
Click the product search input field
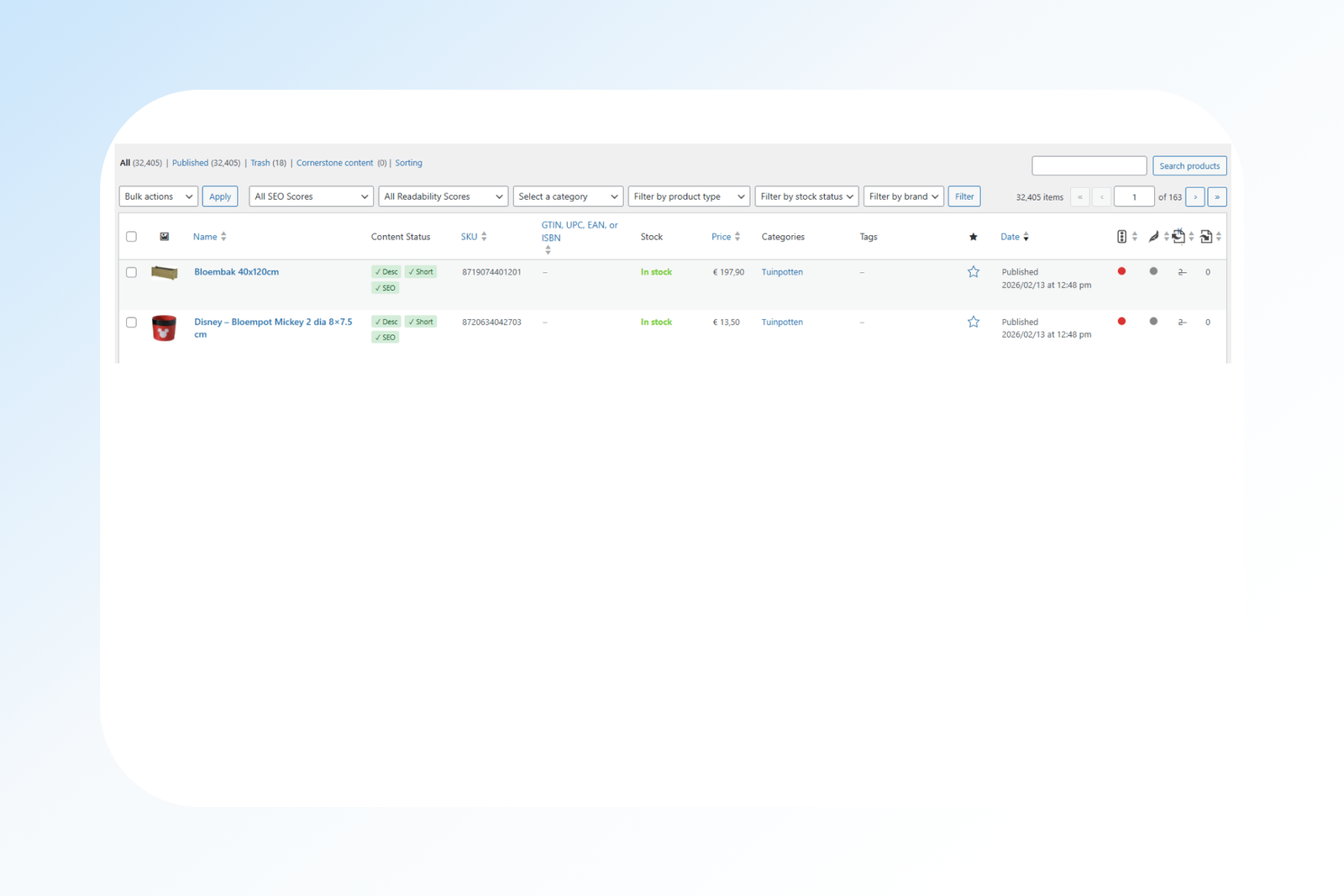coord(1089,166)
